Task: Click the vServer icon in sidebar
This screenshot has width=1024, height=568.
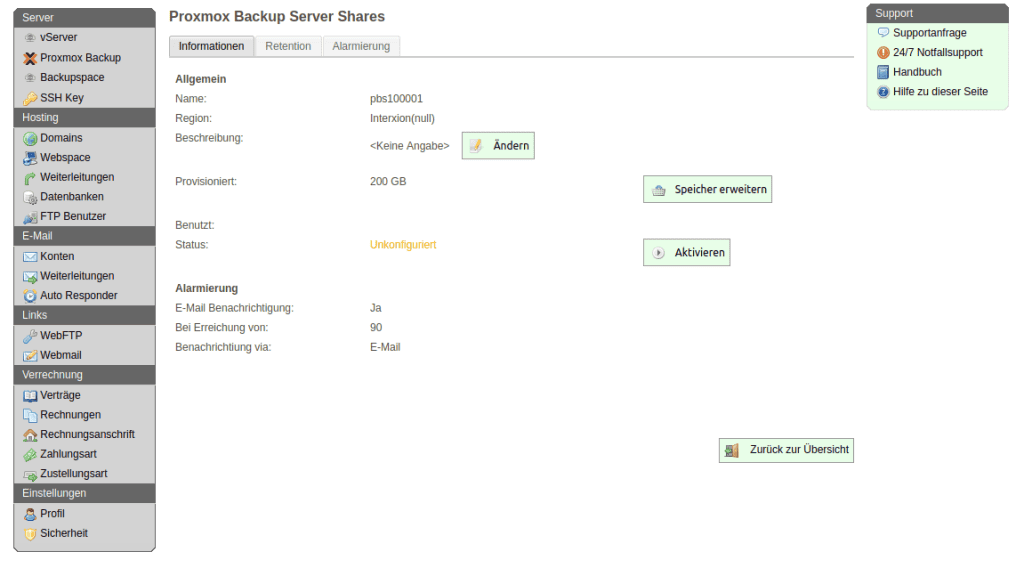Action: 30,38
